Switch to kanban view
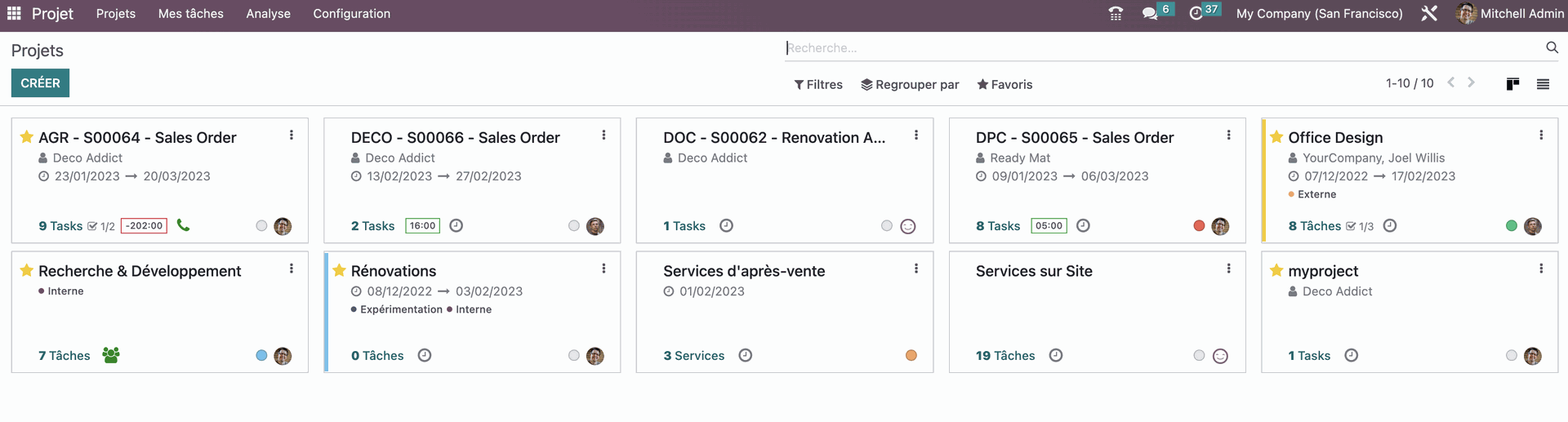The image size is (1568, 422). pos(1512,84)
